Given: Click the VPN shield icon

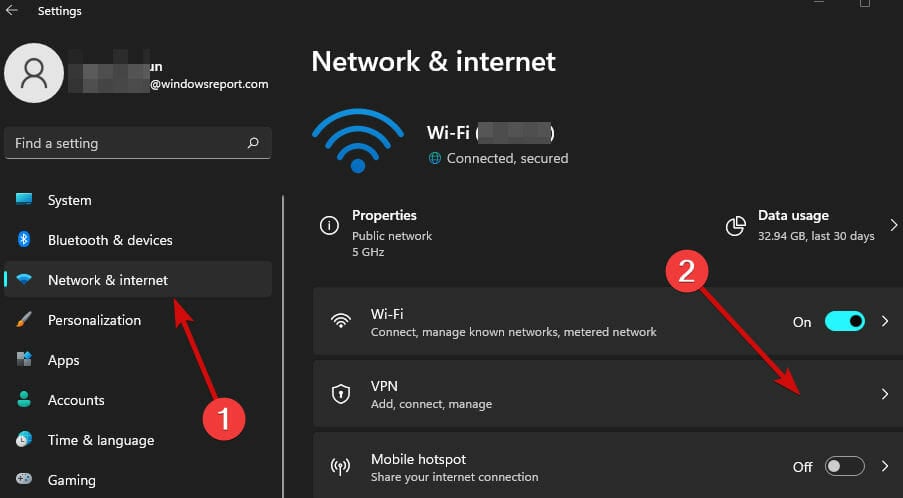Looking at the screenshot, I should tap(341, 394).
